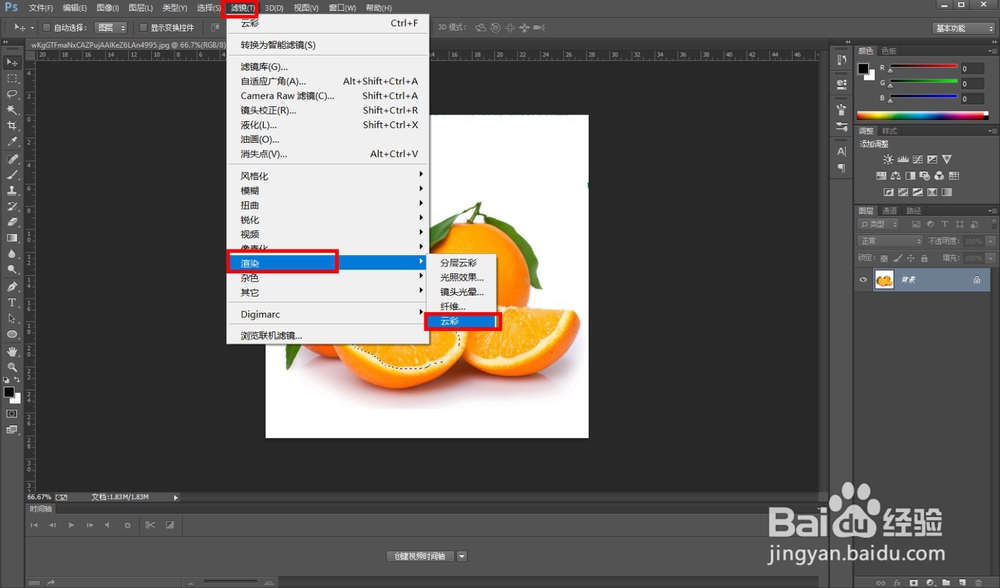
Task: Toggle Quick Mask mode icon
Action: coord(12,414)
